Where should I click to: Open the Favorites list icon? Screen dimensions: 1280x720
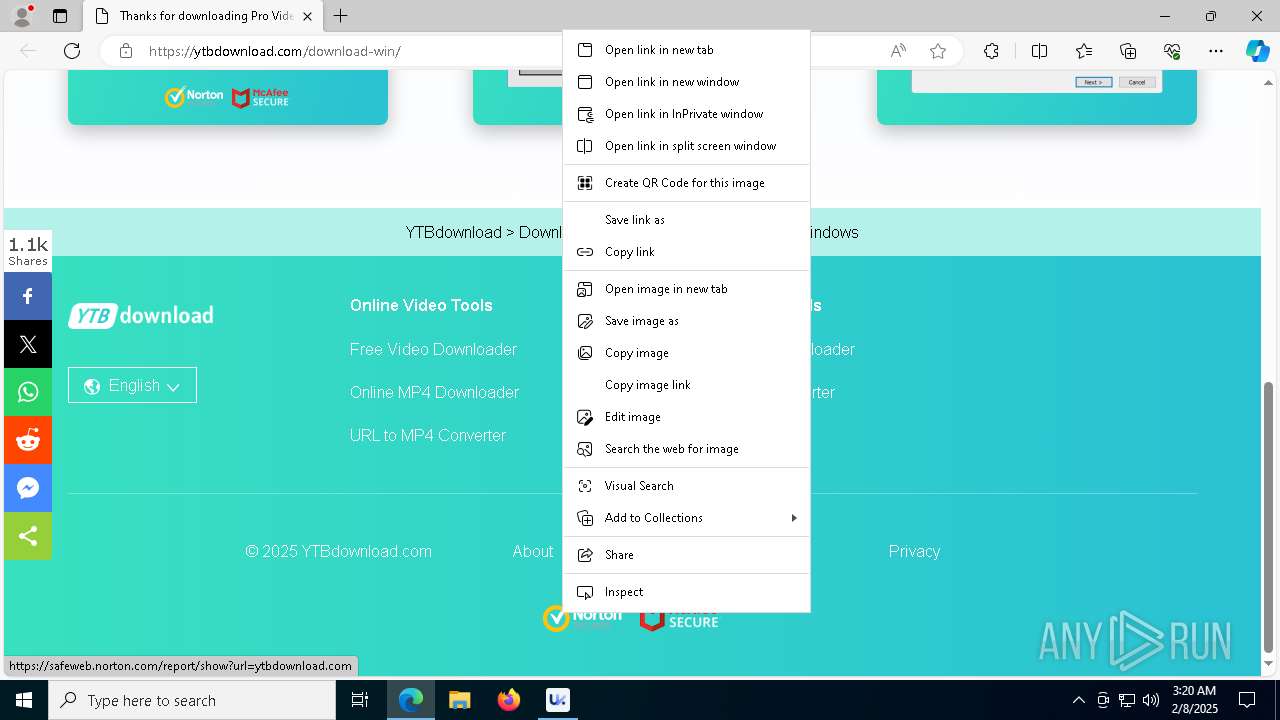pos(1084,51)
